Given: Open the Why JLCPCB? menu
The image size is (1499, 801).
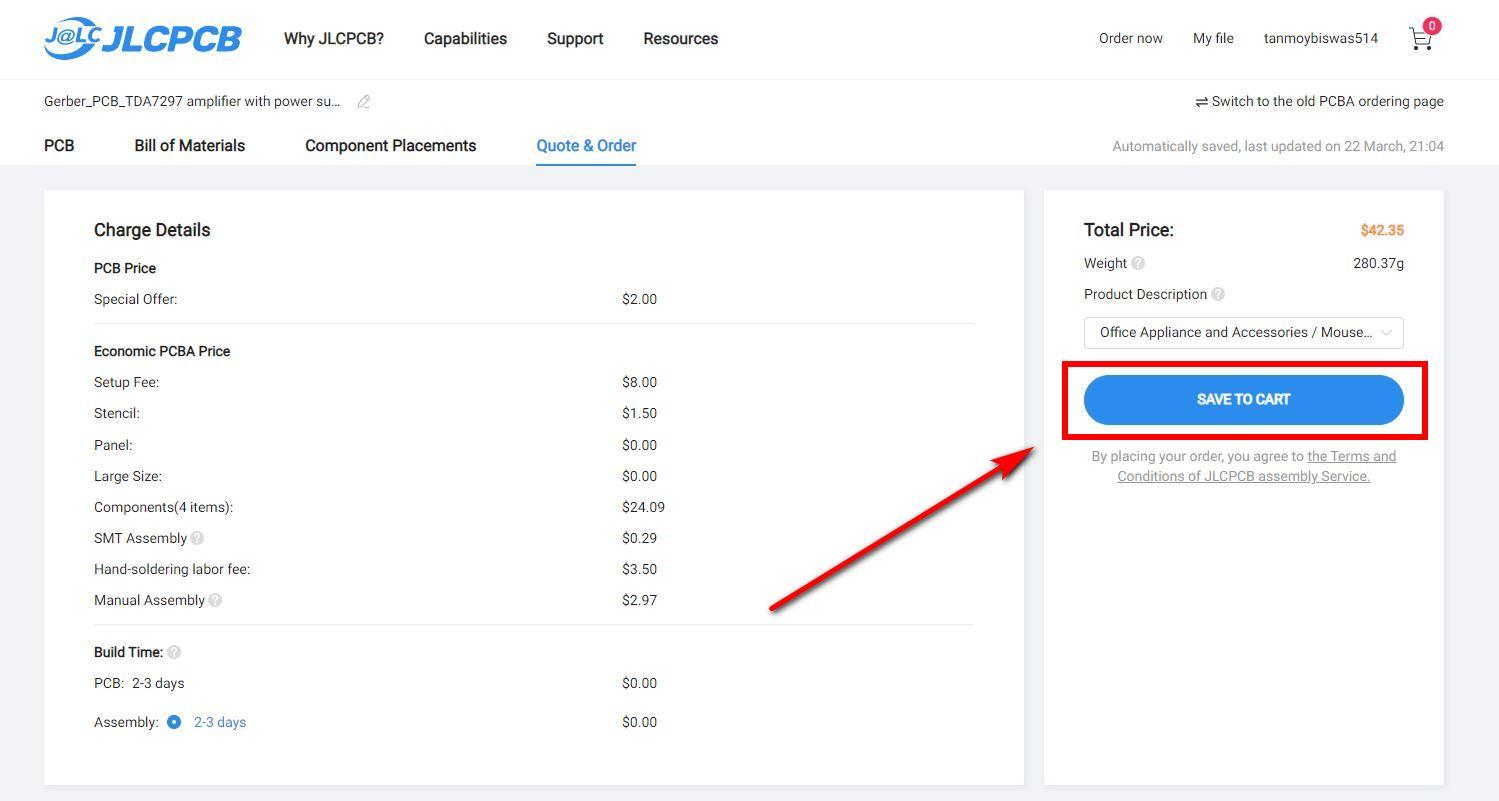Looking at the screenshot, I should [x=334, y=38].
